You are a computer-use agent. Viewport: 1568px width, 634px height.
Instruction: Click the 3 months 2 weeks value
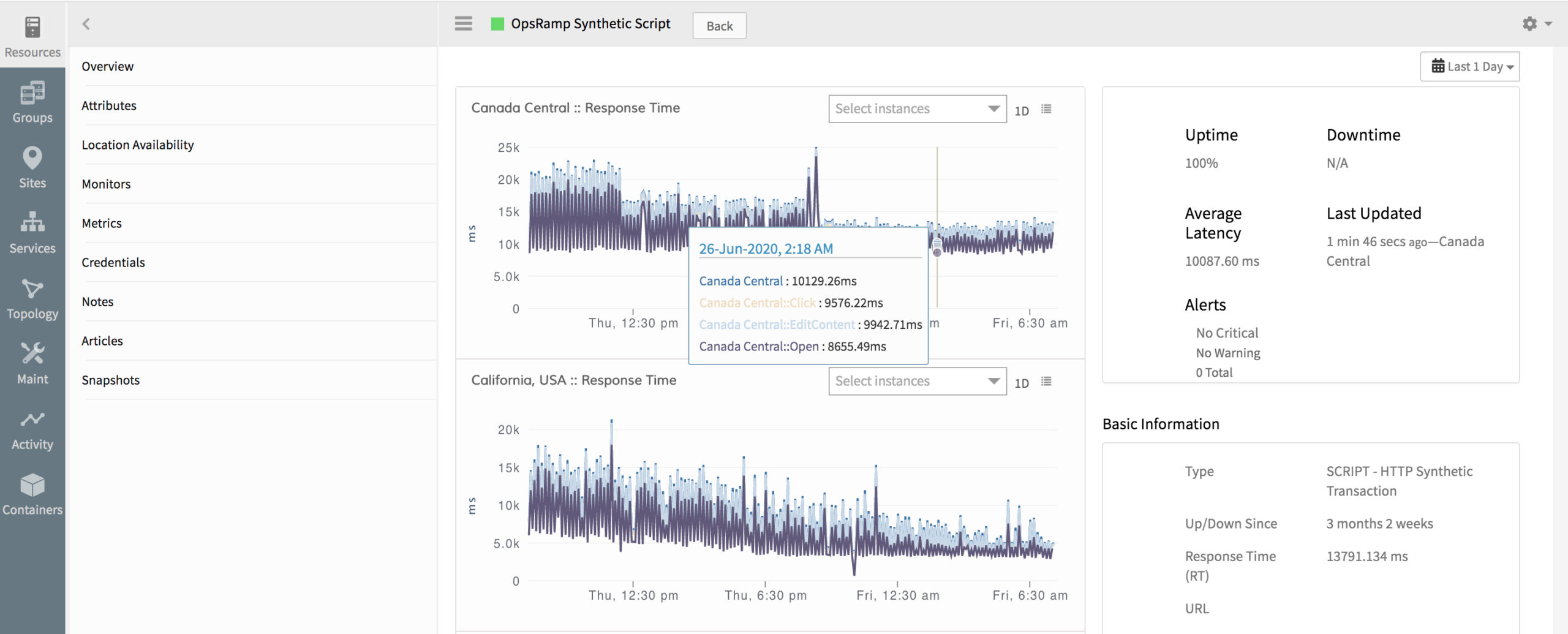click(1379, 524)
